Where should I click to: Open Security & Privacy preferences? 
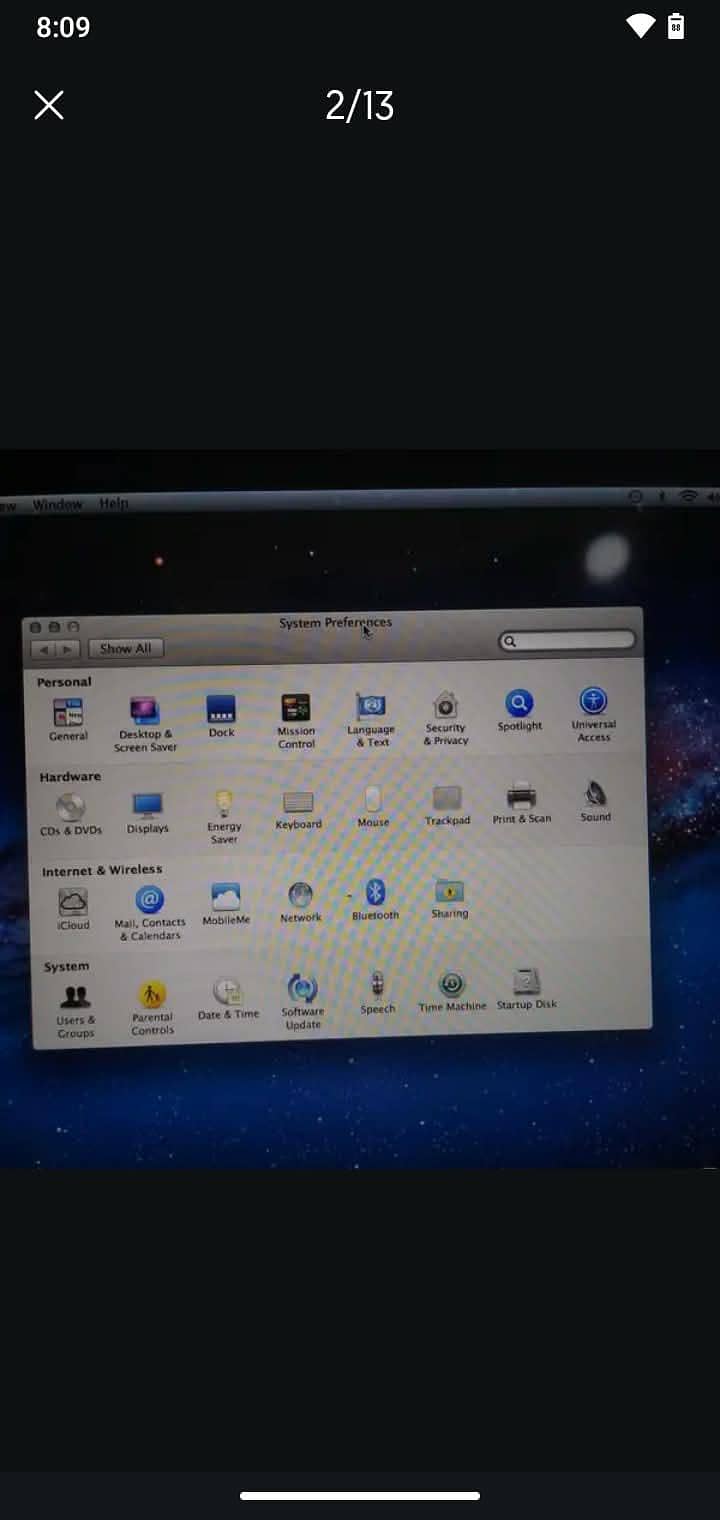tap(445, 718)
